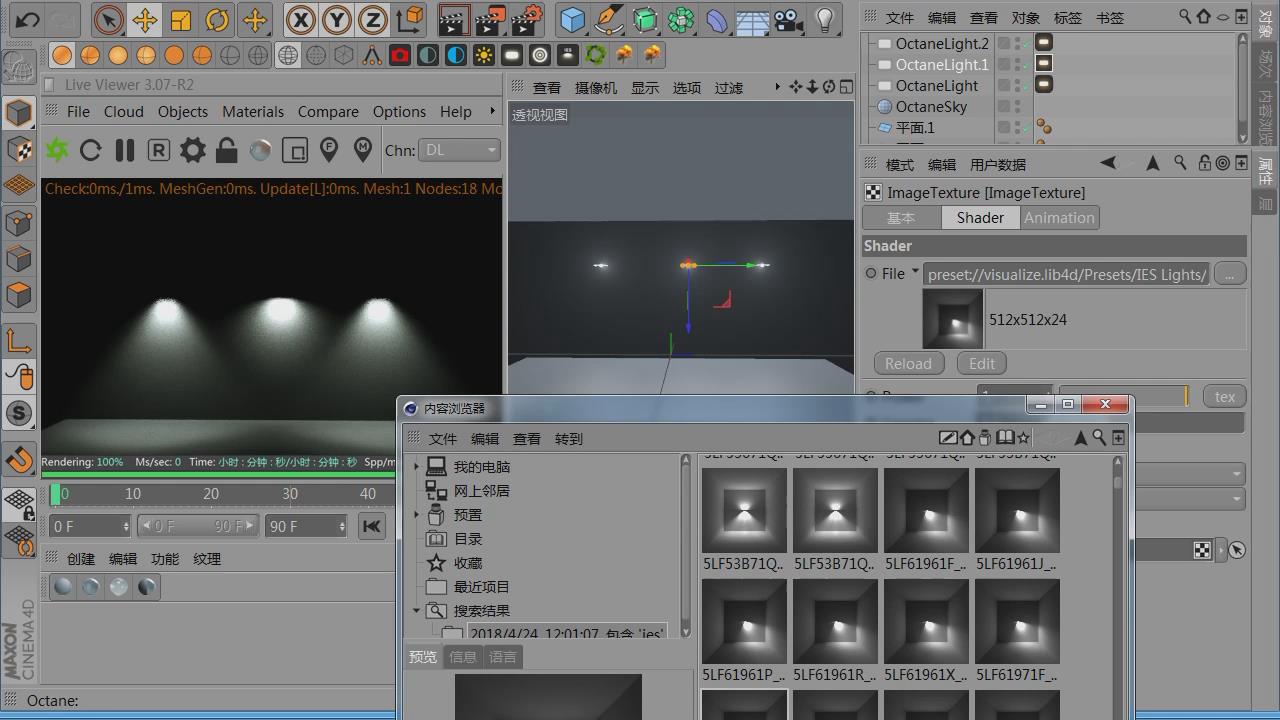
Task: Adjust the Power slider bar
Action: coord(1124,397)
